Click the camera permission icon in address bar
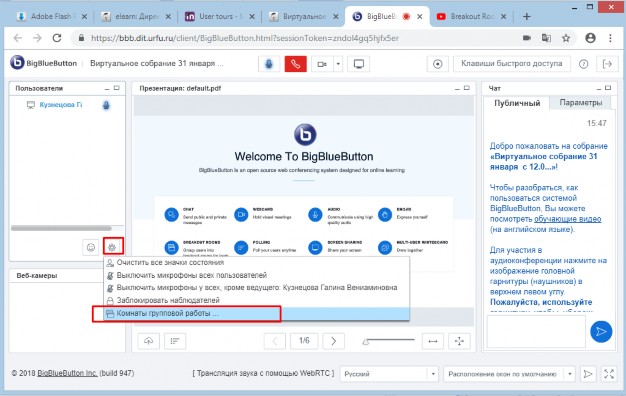The image size is (626, 396). (x=527, y=38)
